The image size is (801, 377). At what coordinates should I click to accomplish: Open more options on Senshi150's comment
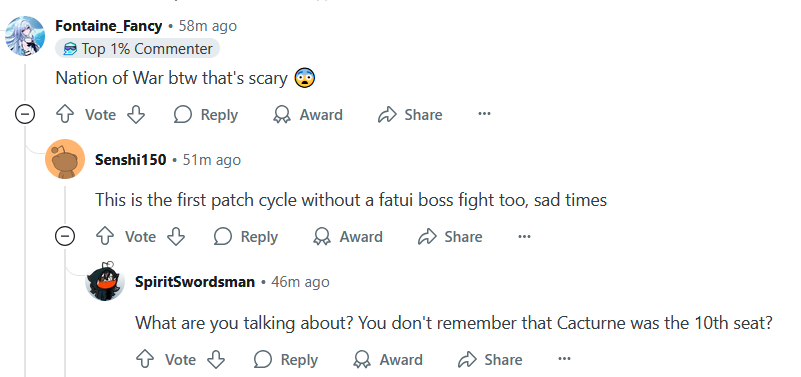tap(524, 237)
